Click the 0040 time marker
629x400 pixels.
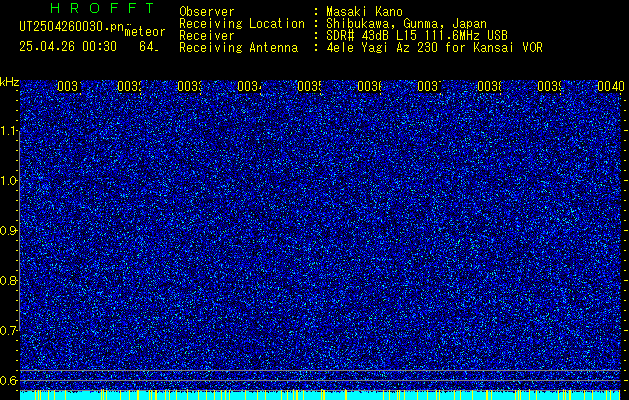click(611, 87)
